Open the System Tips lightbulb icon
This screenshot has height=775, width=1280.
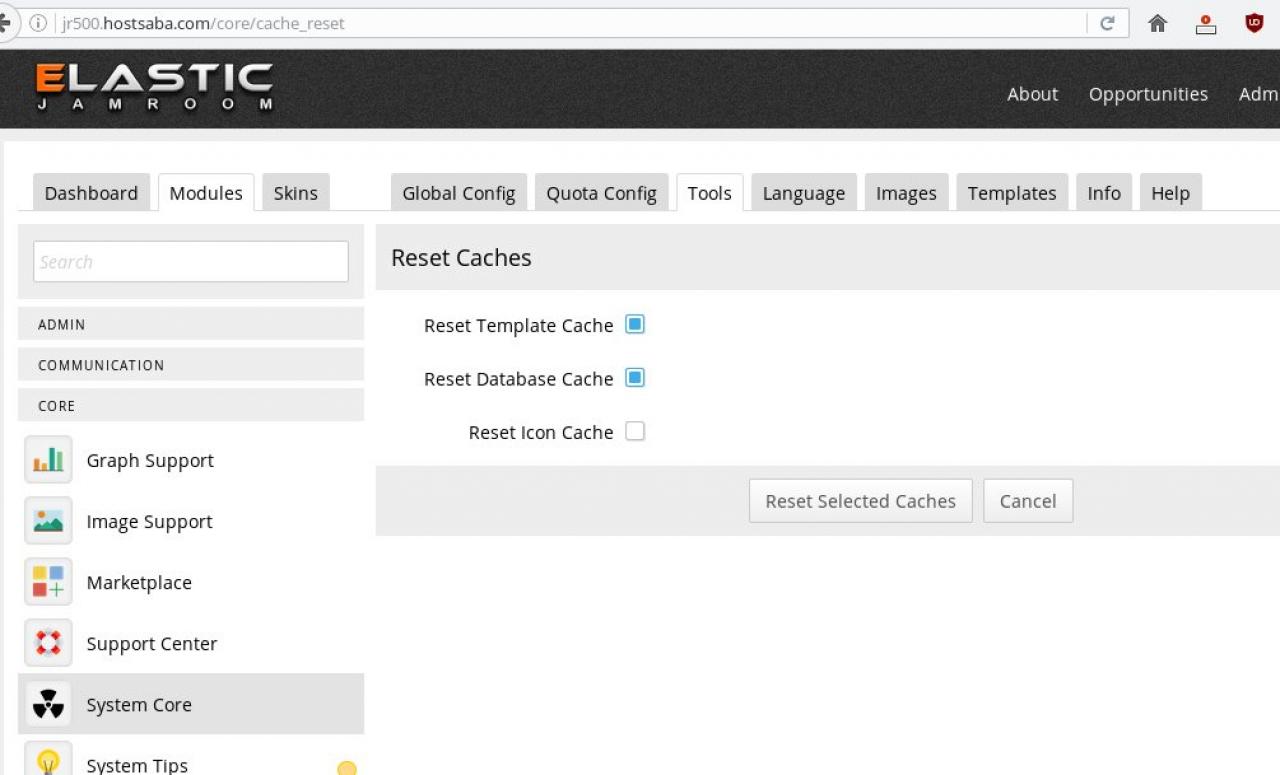coord(48,760)
